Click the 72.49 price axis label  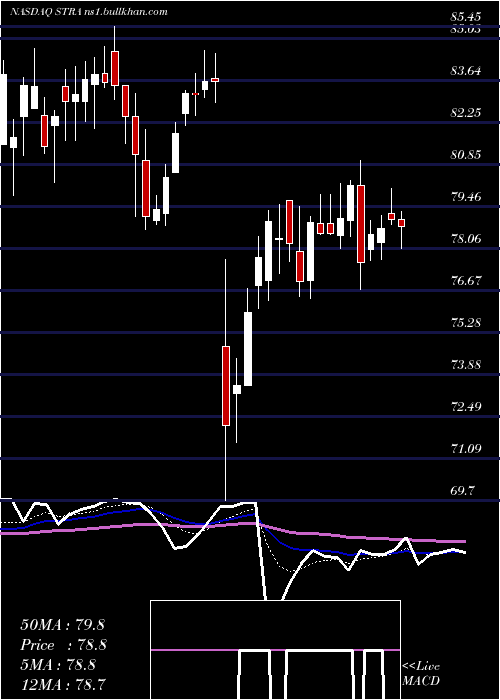[x=466, y=407]
